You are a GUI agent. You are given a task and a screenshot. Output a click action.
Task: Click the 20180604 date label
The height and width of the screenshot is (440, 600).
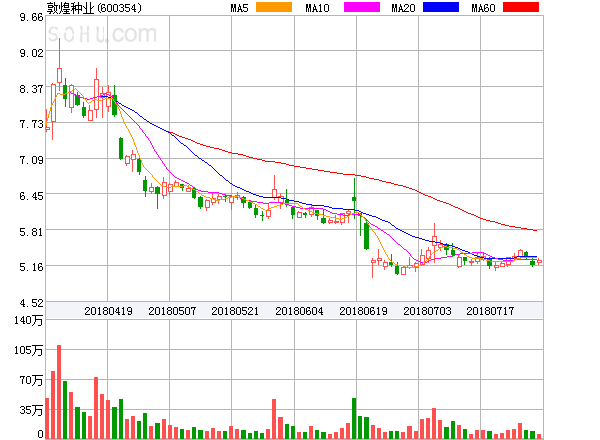click(299, 311)
